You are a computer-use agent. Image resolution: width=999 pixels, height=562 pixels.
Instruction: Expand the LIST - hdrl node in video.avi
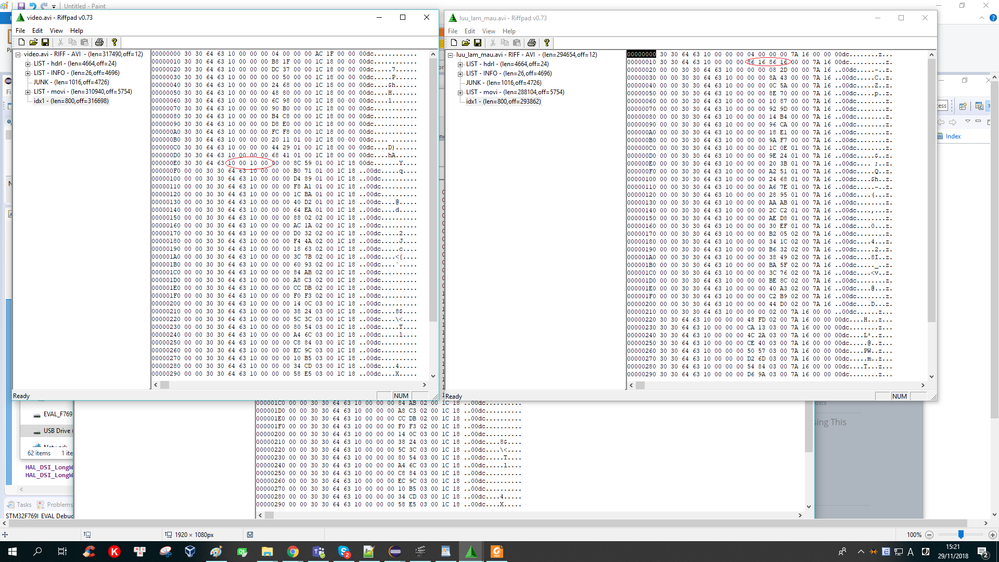(27, 64)
